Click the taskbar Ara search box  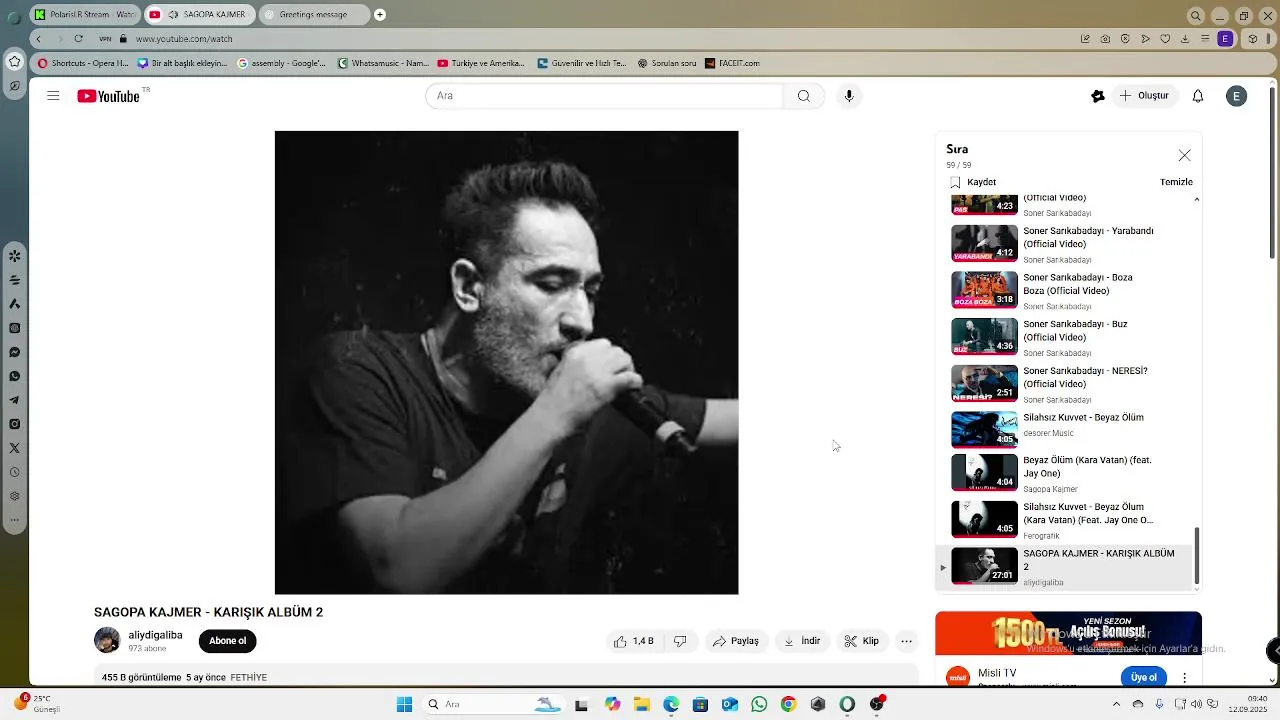494,704
